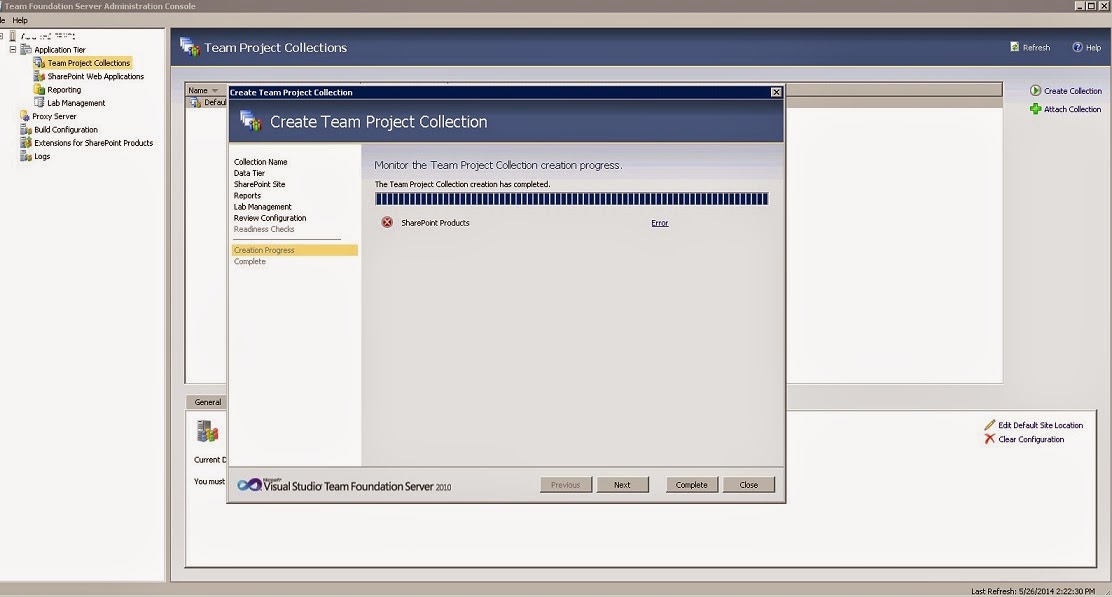The height and width of the screenshot is (597, 1112).
Task: Click the Default collection row icon
Action: 195,103
